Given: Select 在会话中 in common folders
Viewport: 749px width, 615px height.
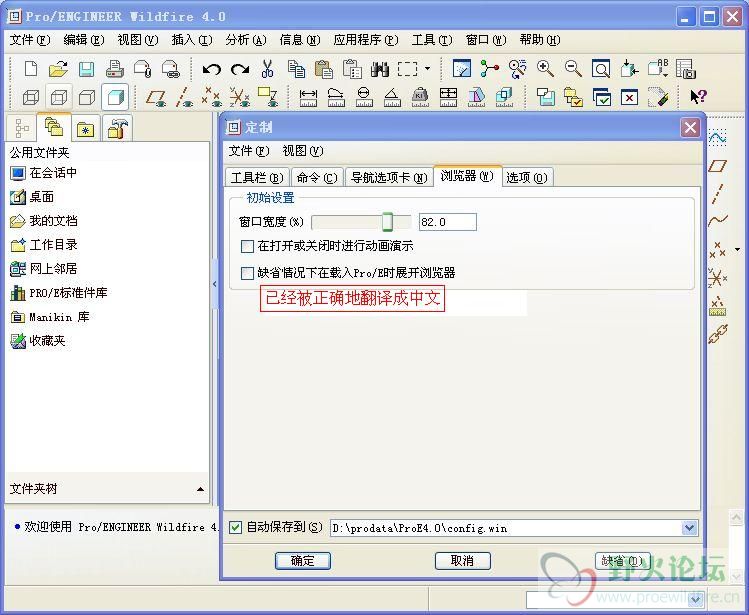Looking at the screenshot, I should coord(43,173).
